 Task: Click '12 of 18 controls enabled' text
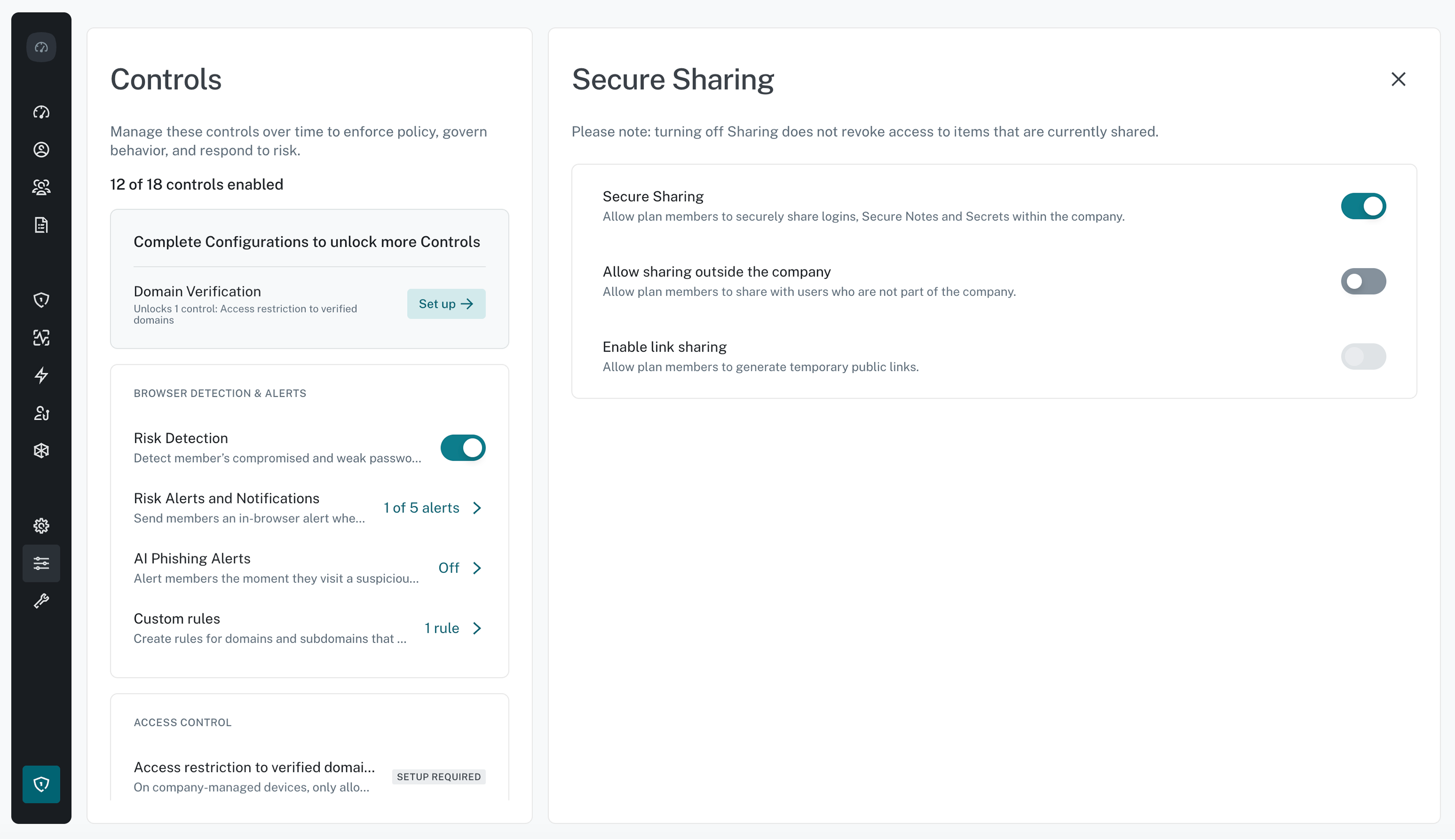click(x=196, y=184)
